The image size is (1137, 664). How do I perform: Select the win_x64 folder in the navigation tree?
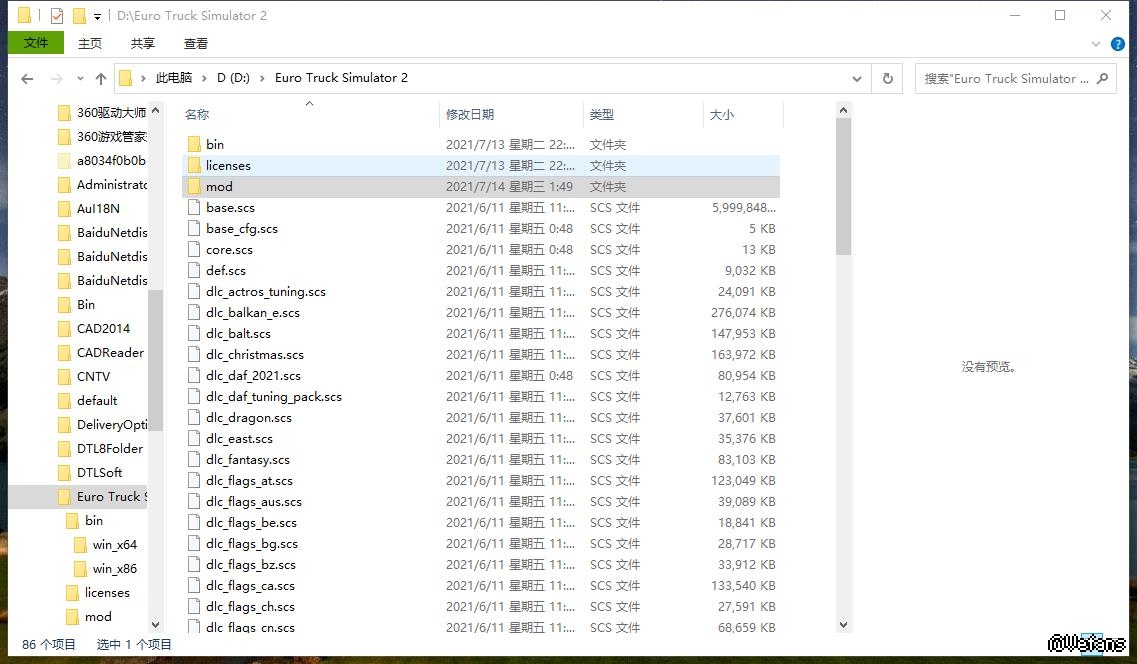click(x=114, y=545)
